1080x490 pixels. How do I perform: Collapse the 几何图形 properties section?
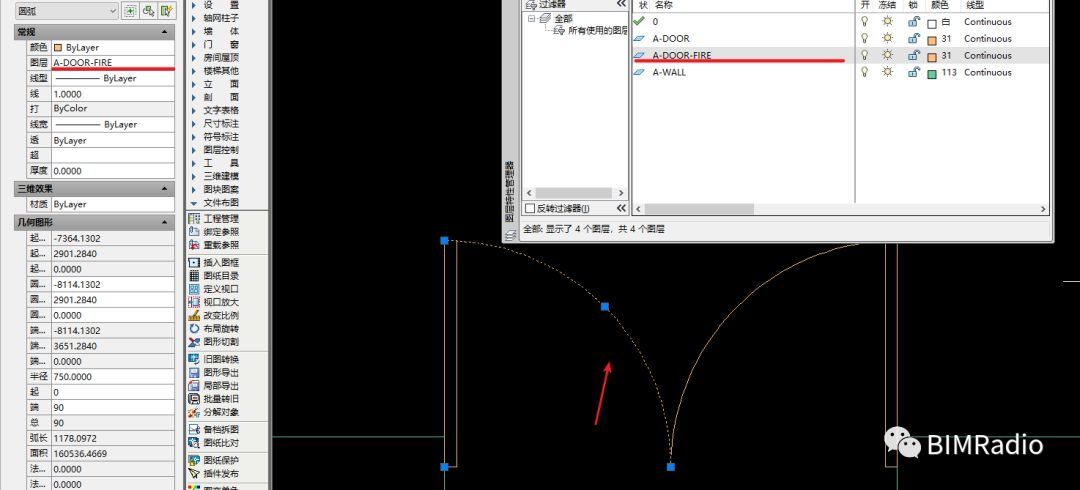tap(164, 222)
